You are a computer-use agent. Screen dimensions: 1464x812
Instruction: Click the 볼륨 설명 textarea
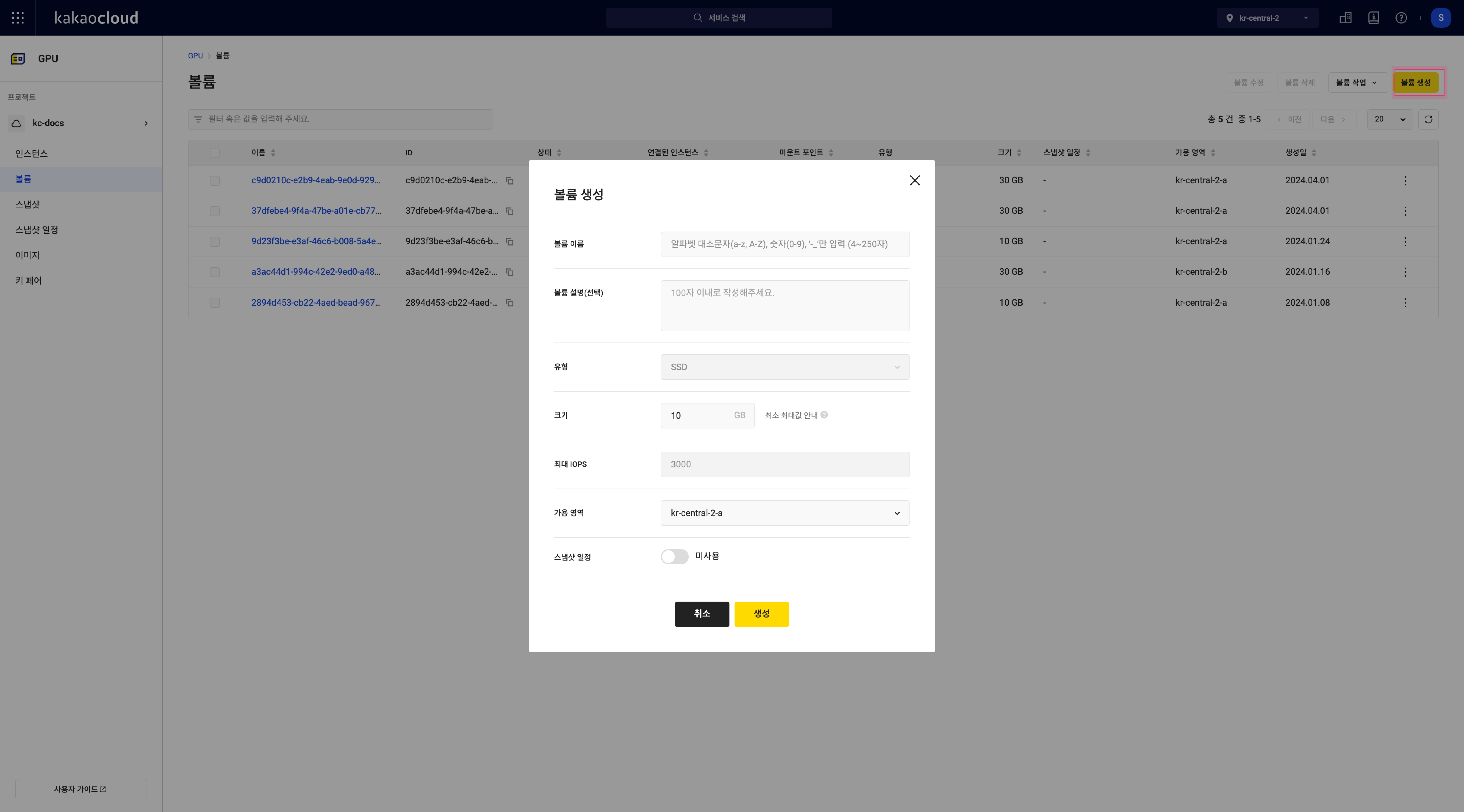(785, 305)
